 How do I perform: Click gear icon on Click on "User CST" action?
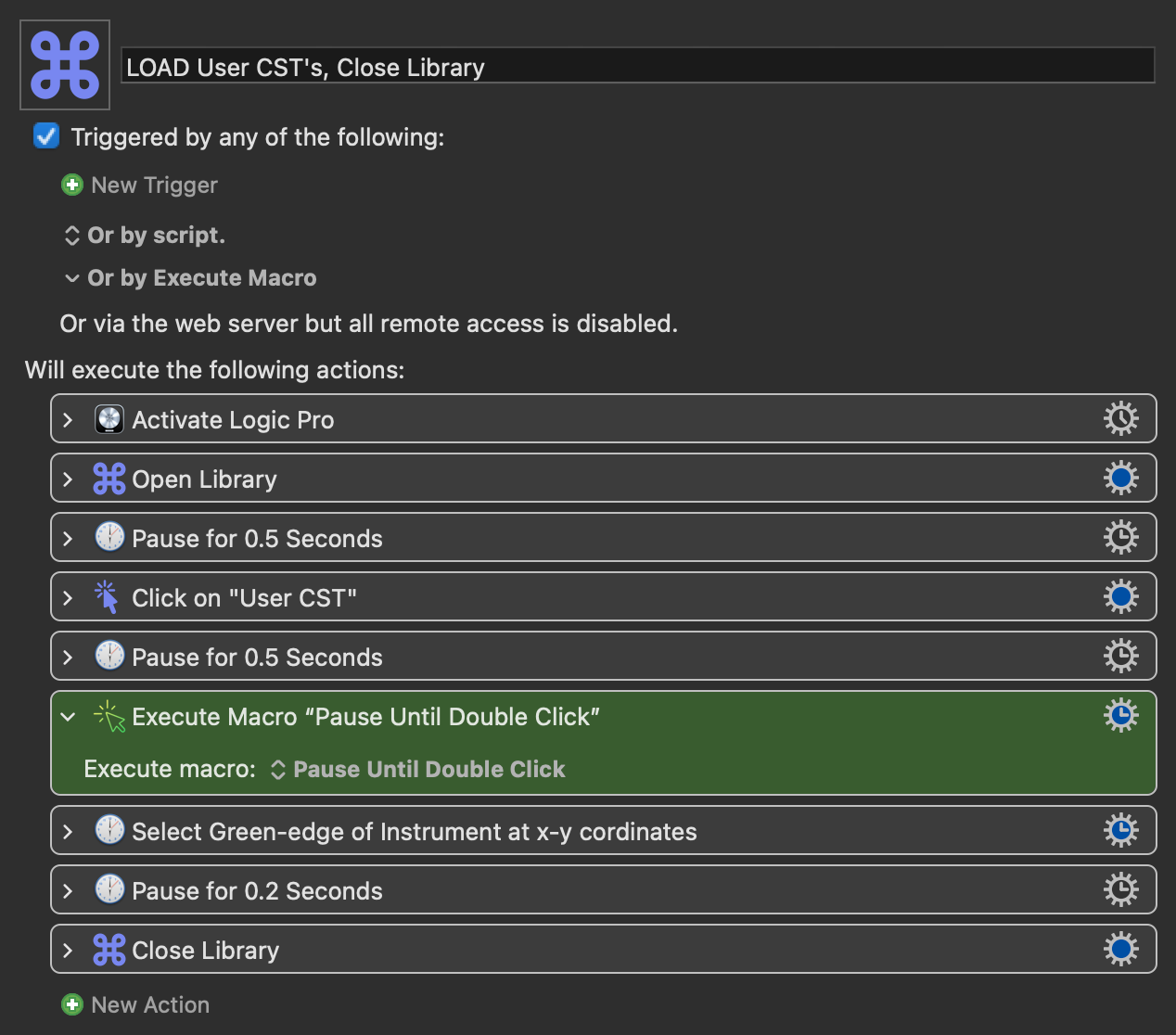click(1120, 597)
